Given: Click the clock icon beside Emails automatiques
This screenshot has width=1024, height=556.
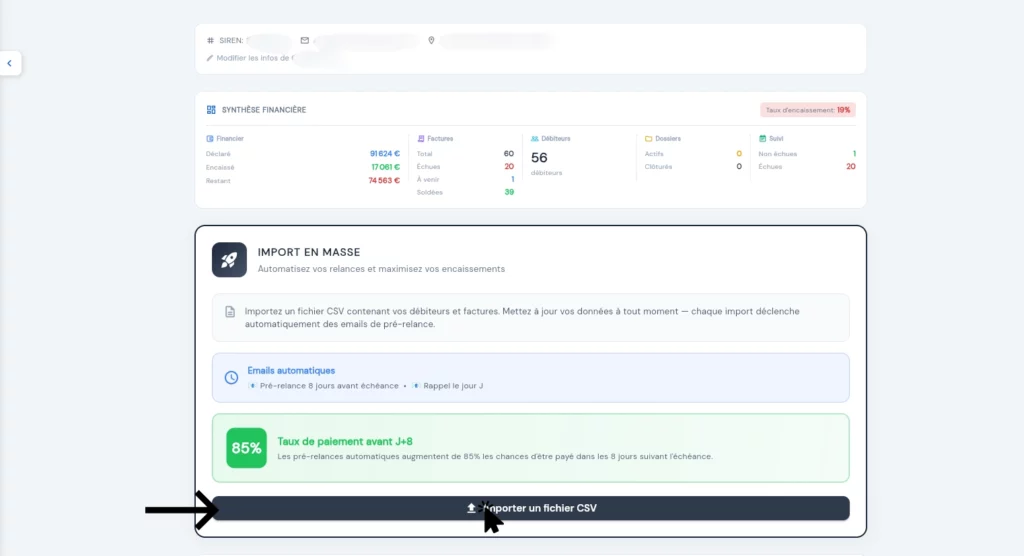Looking at the screenshot, I should (x=231, y=377).
